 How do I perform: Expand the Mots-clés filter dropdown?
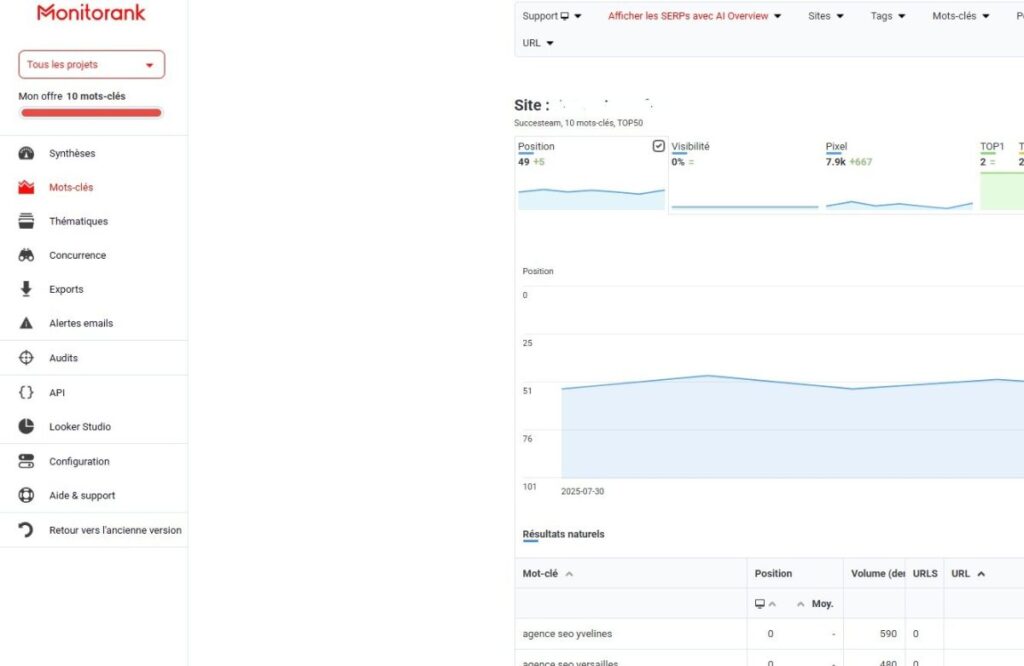pos(961,16)
